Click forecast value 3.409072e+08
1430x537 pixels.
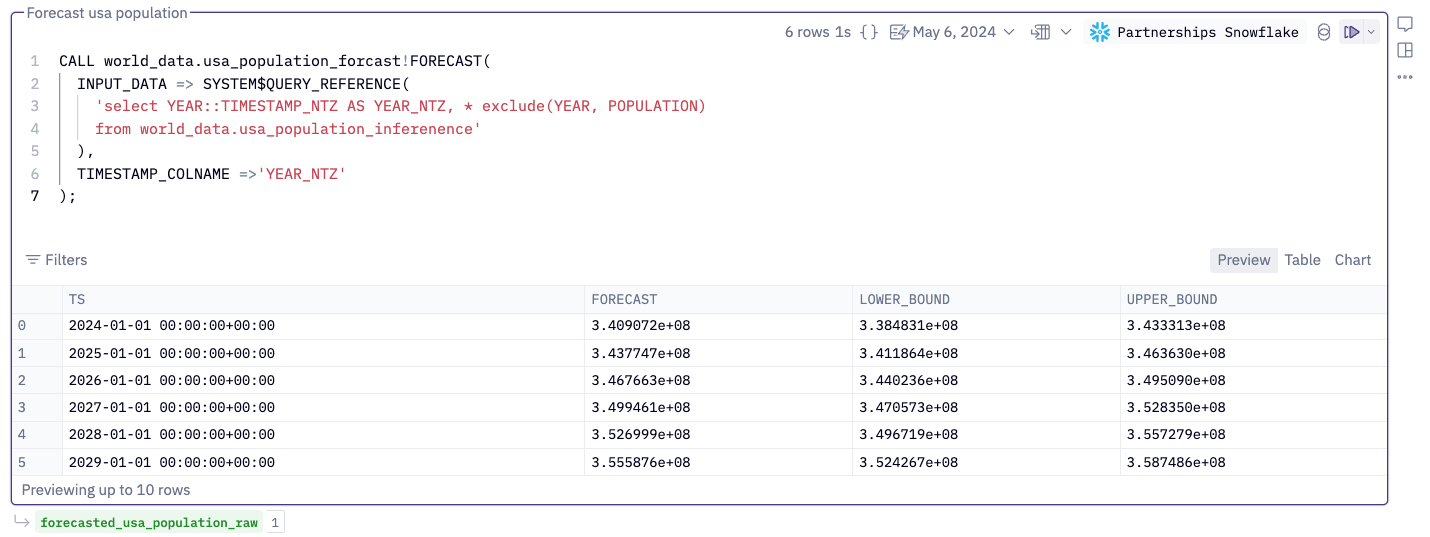coord(640,326)
